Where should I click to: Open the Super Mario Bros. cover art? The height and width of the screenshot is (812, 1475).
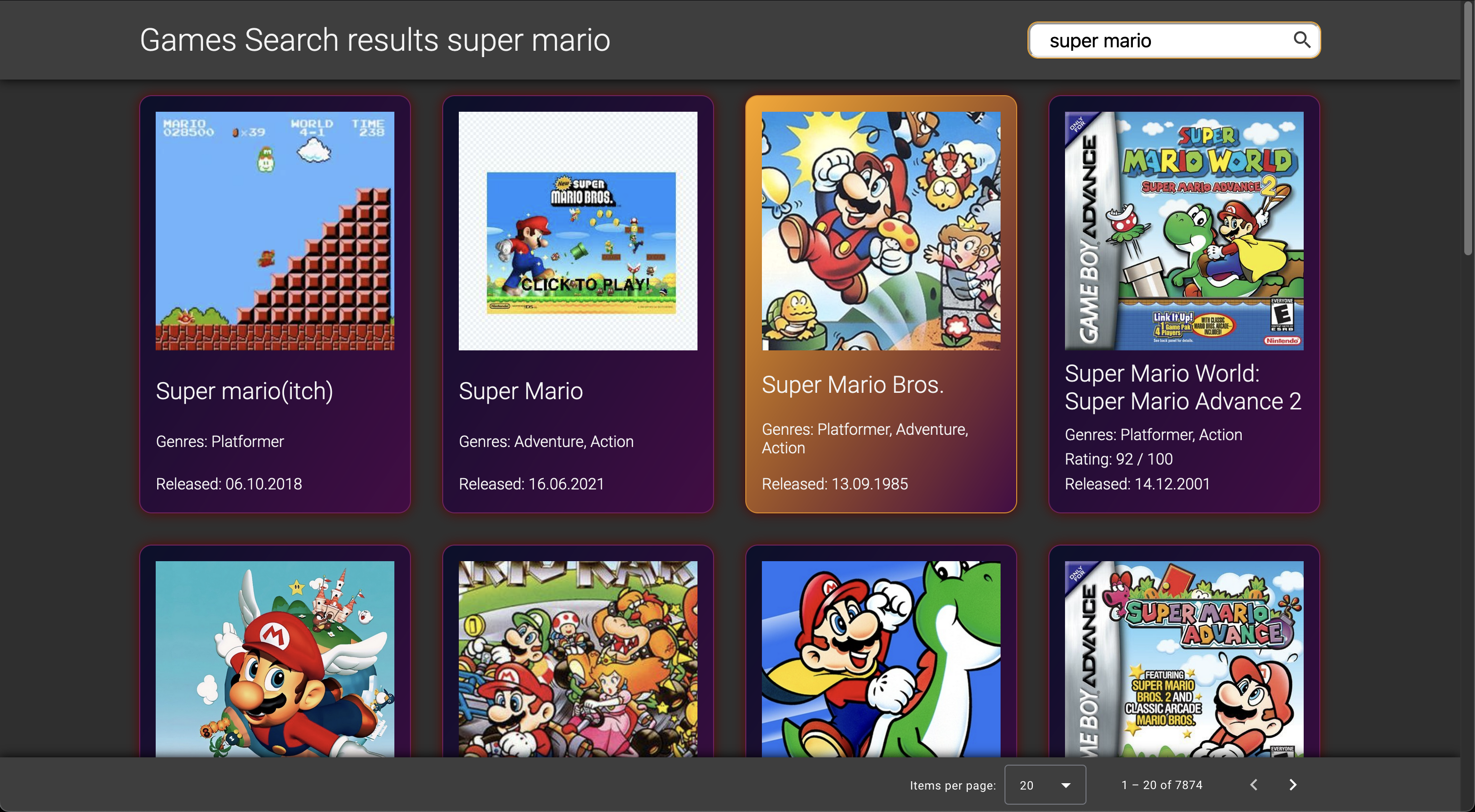(x=881, y=231)
